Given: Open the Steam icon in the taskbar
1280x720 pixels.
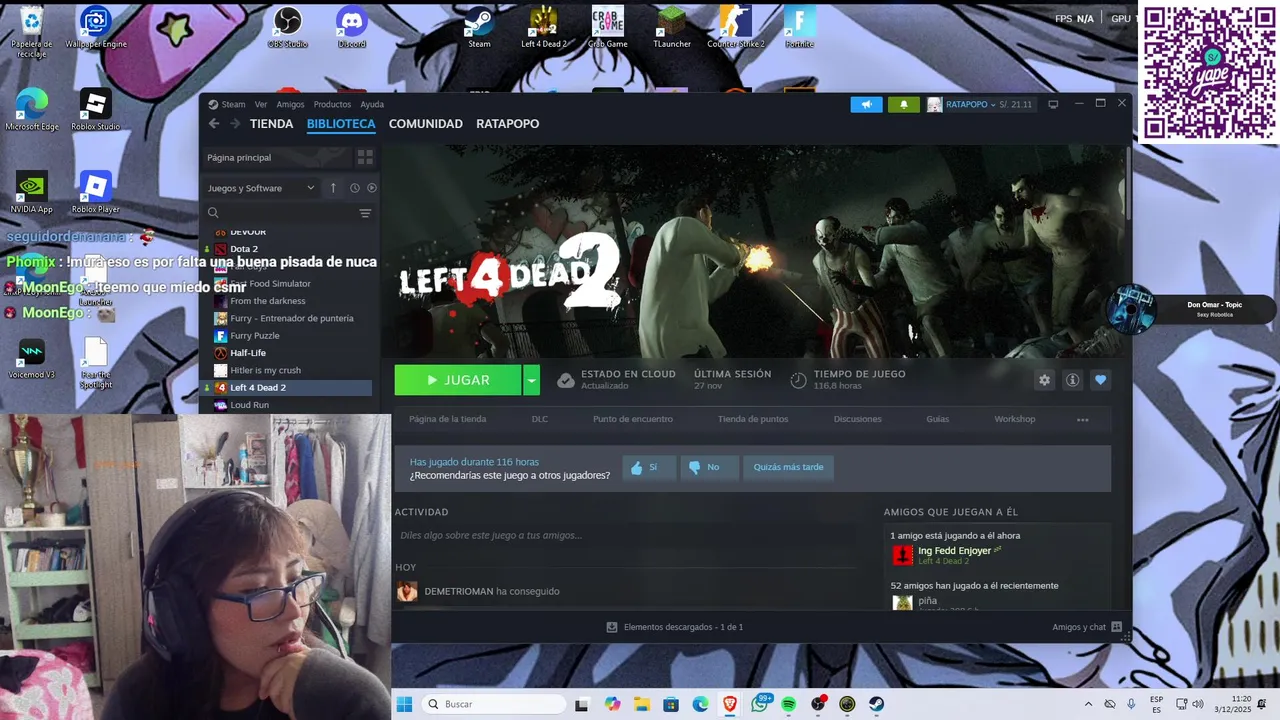Looking at the screenshot, I should click(876, 704).
